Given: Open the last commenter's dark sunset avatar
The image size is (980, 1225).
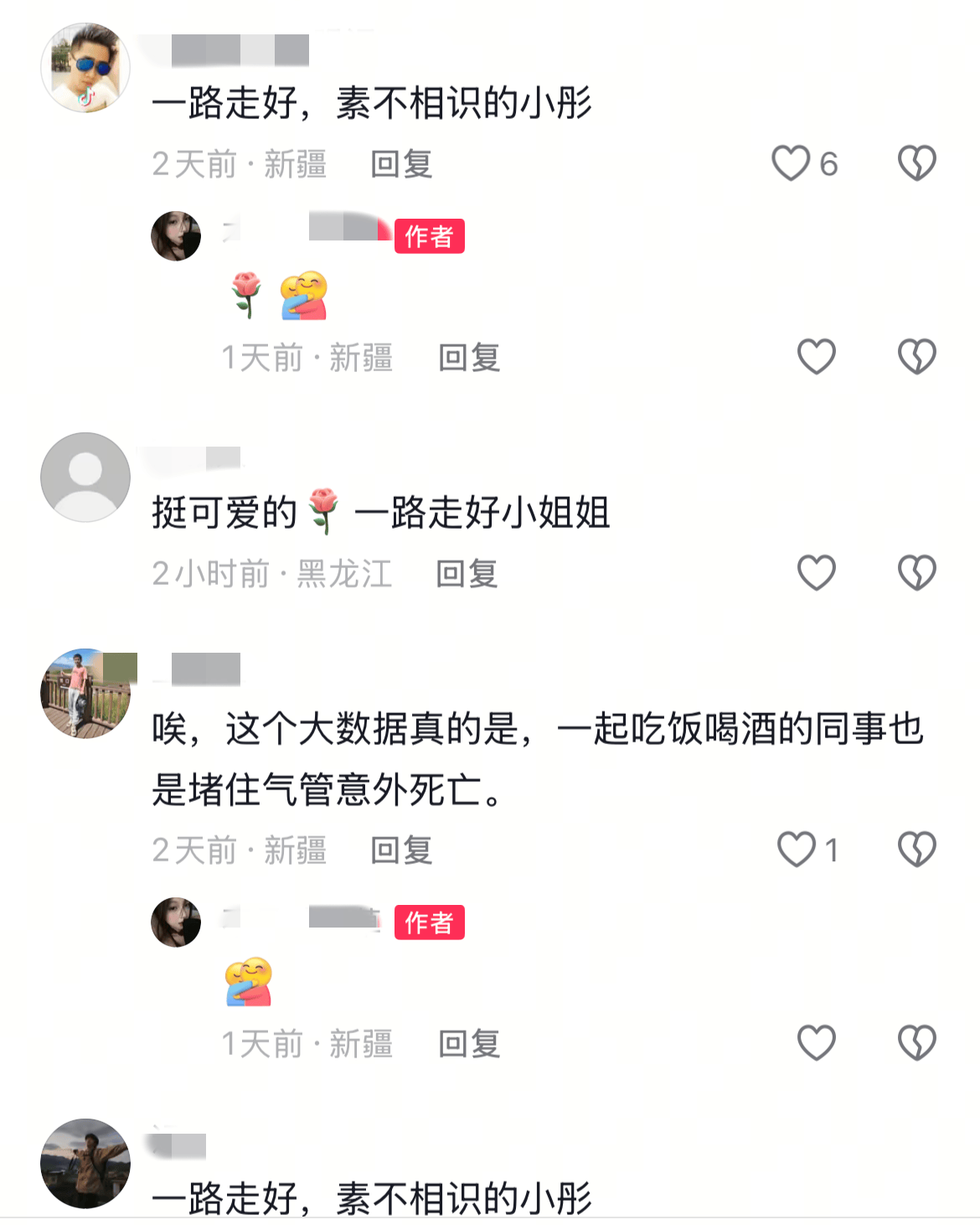Looking at the screenshot, I should [85, 1164].
